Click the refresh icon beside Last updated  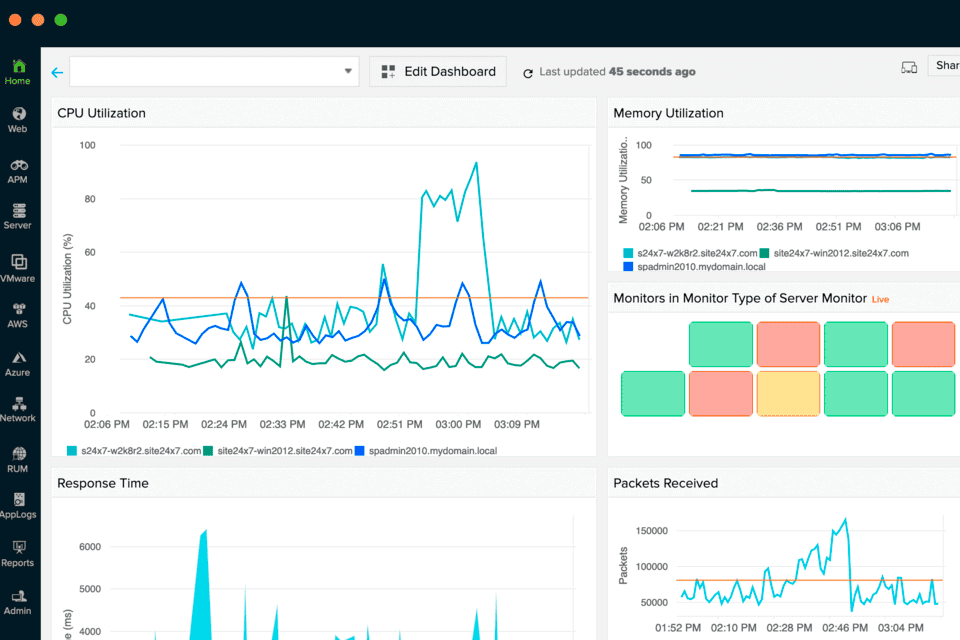point(527,72)
